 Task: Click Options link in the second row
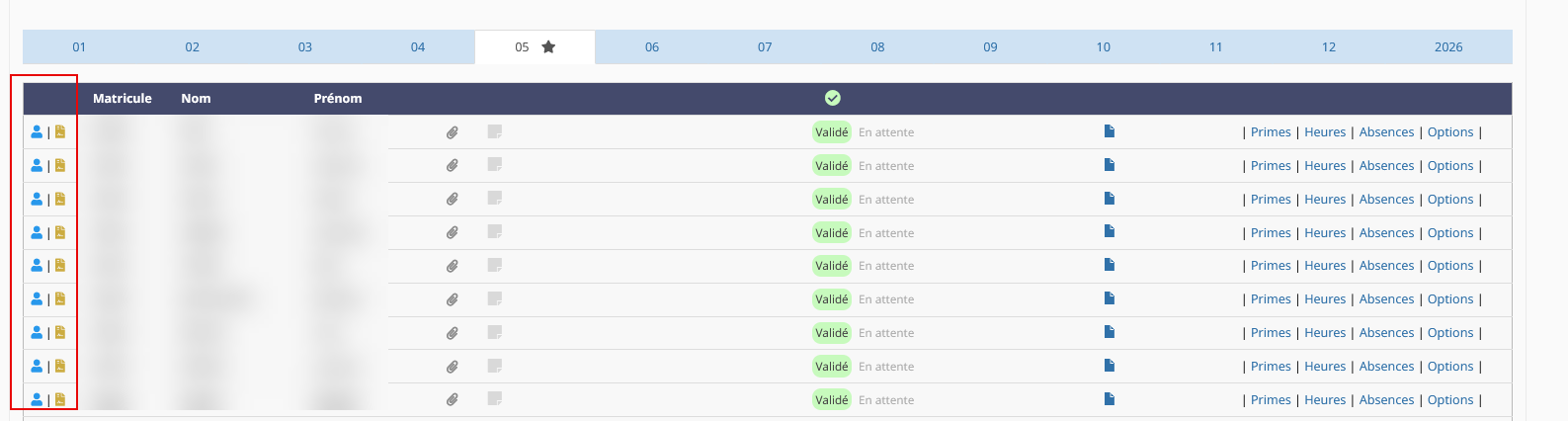tap(1450, 166)
